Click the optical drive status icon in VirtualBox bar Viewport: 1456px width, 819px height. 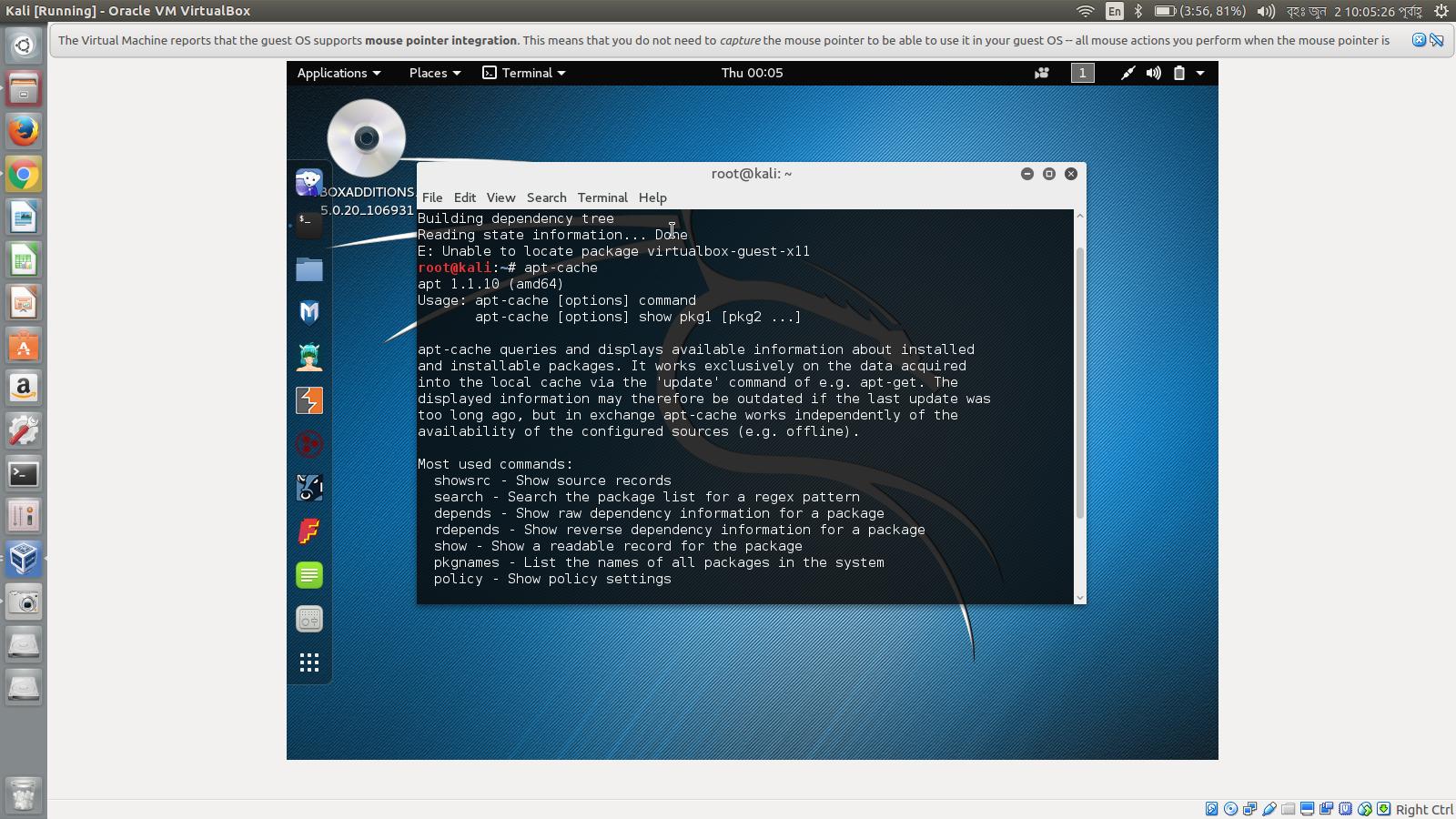pos(1232,808)
